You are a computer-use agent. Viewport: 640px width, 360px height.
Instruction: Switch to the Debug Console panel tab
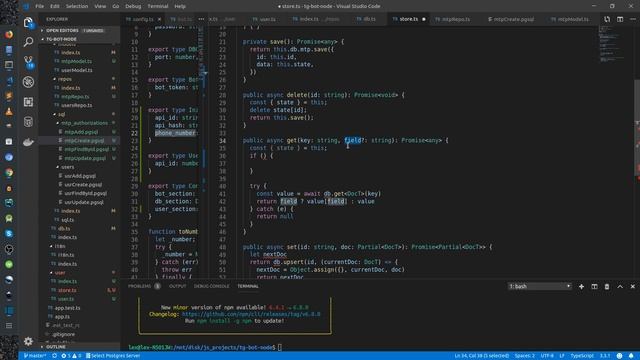point(211,287)
